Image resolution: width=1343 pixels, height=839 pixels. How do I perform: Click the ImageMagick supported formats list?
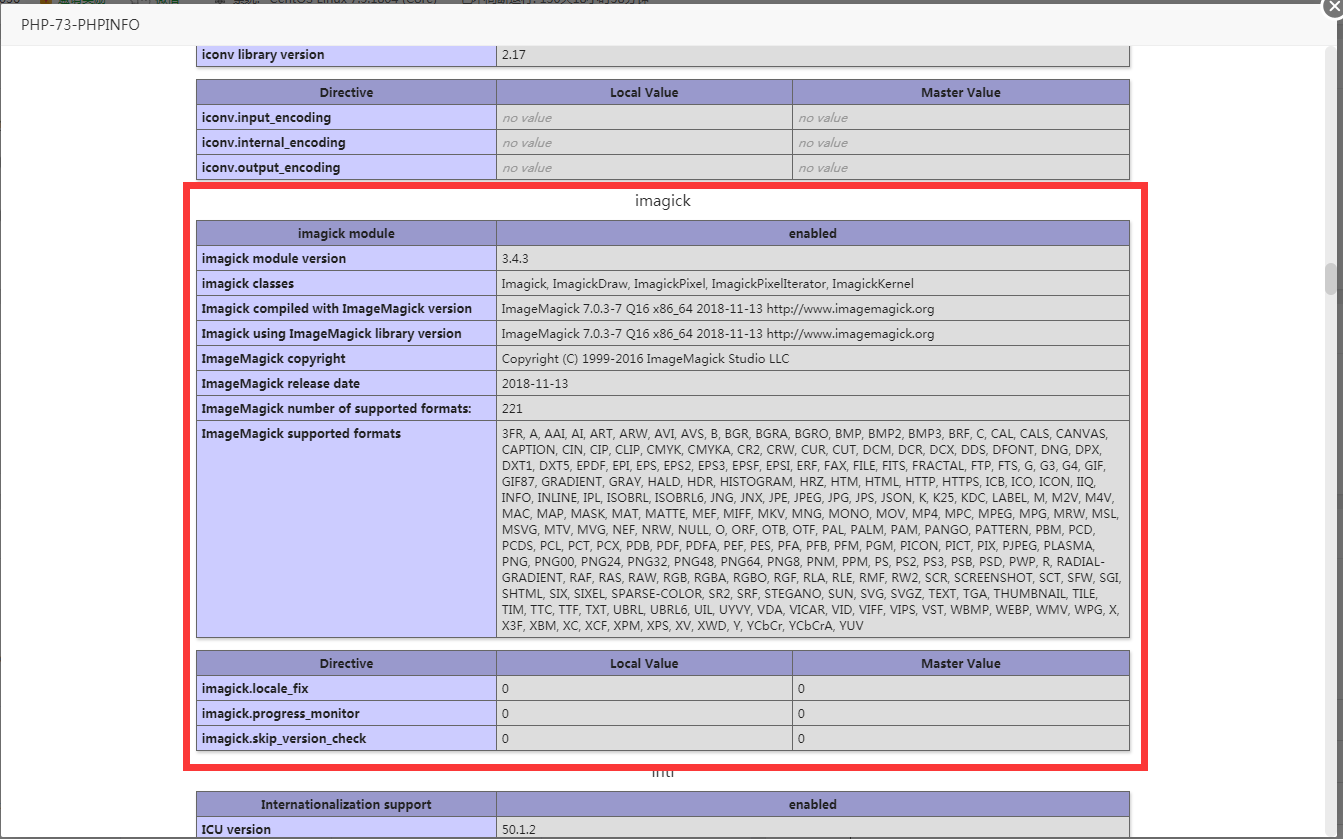[811, 530]
